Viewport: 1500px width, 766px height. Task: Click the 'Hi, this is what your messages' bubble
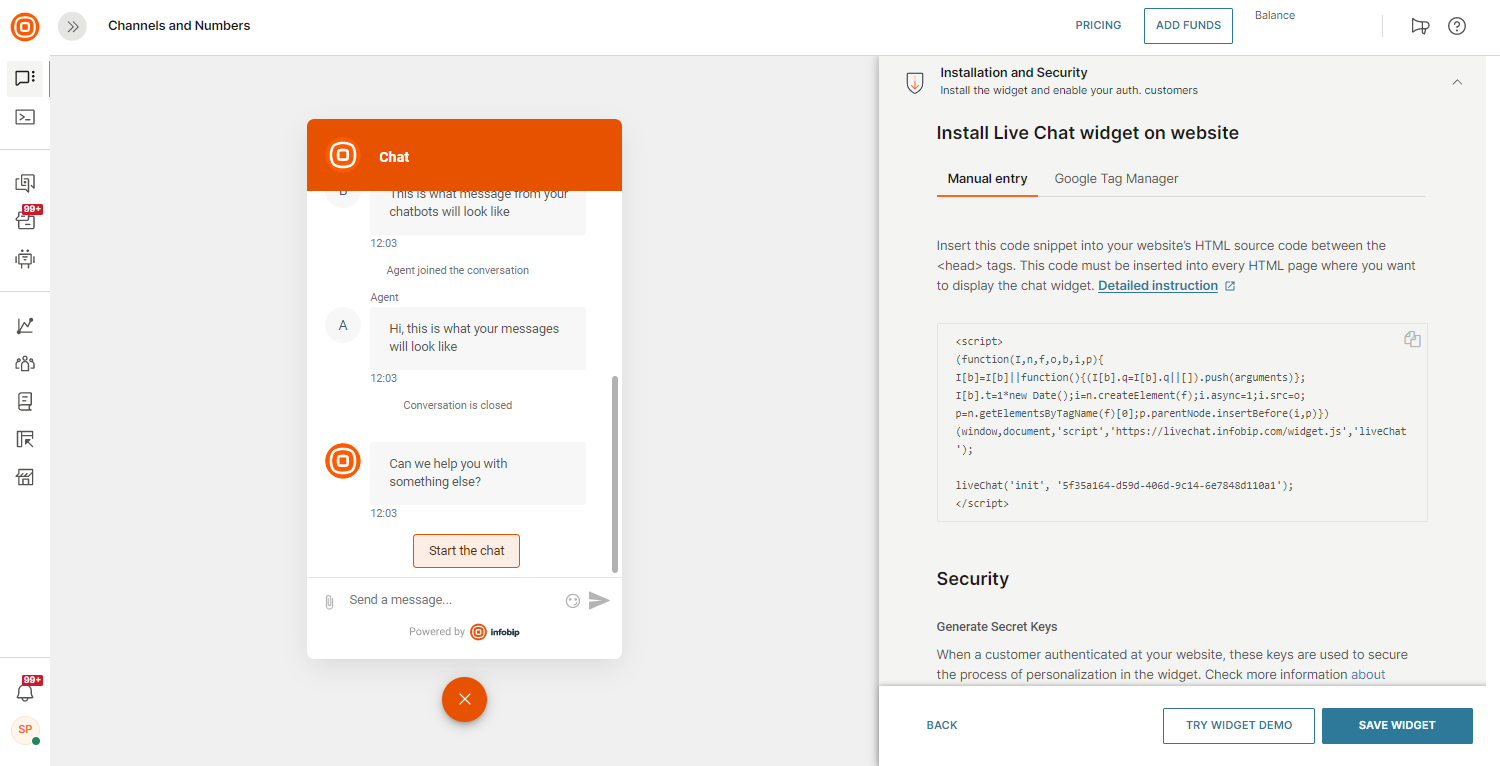tap(478, 338)
